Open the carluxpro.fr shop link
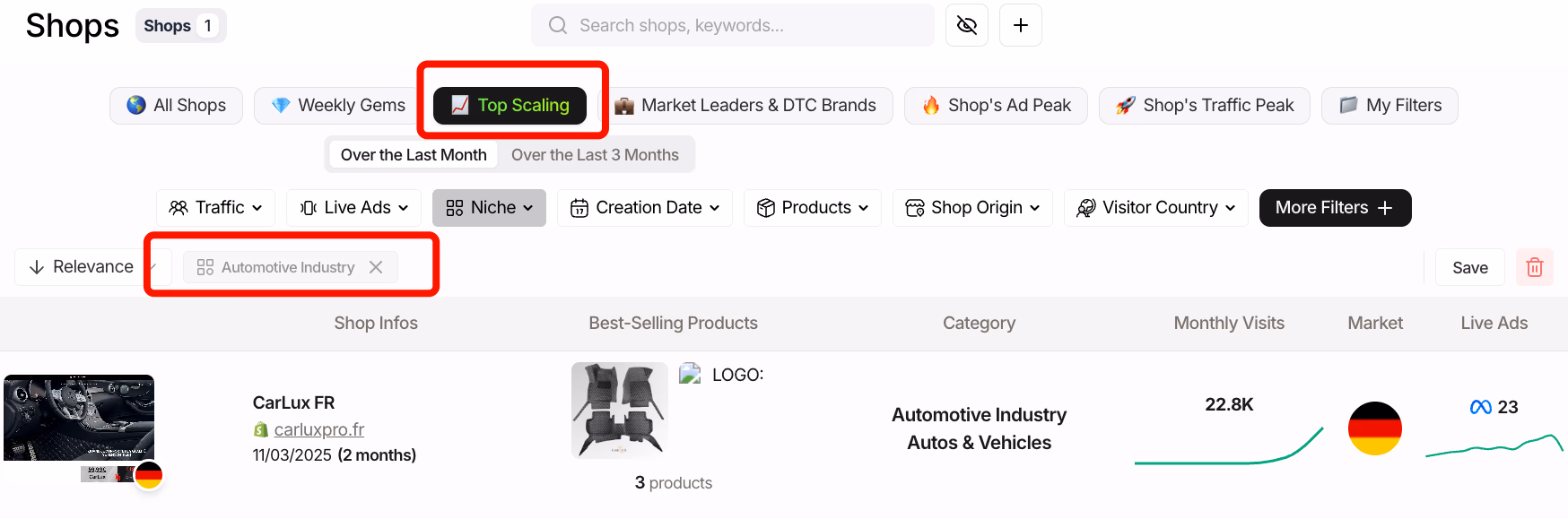 coord(318,429)
